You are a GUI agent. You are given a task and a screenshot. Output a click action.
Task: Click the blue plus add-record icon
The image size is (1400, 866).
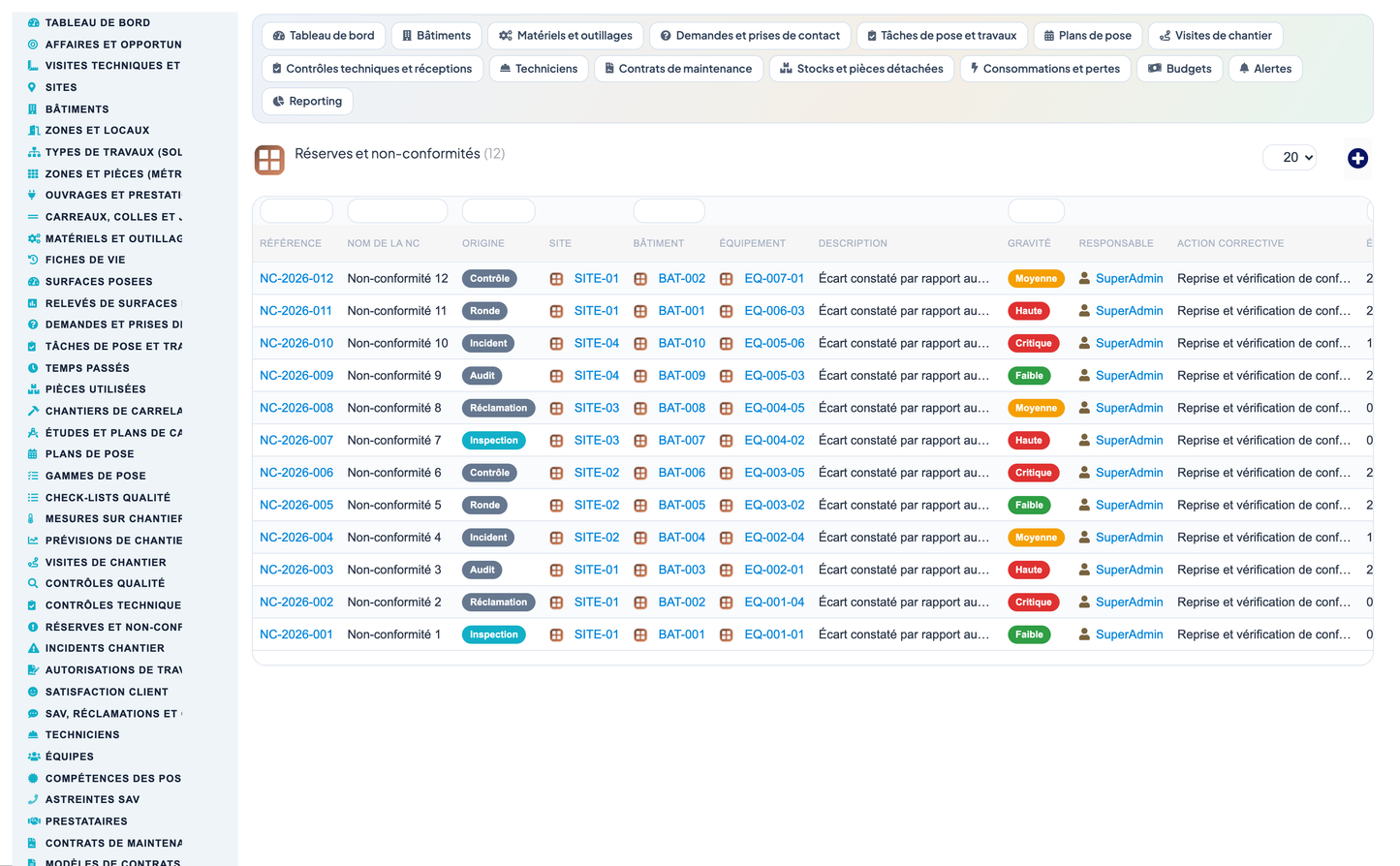(x=1357, y=158)
